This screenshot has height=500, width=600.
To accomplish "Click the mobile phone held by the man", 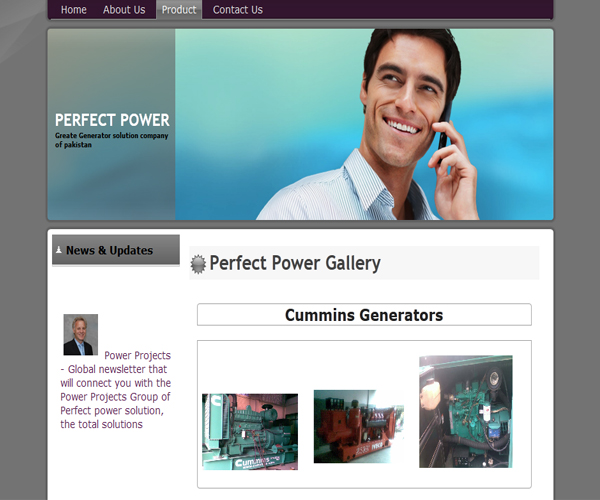I will click(444, 132).
